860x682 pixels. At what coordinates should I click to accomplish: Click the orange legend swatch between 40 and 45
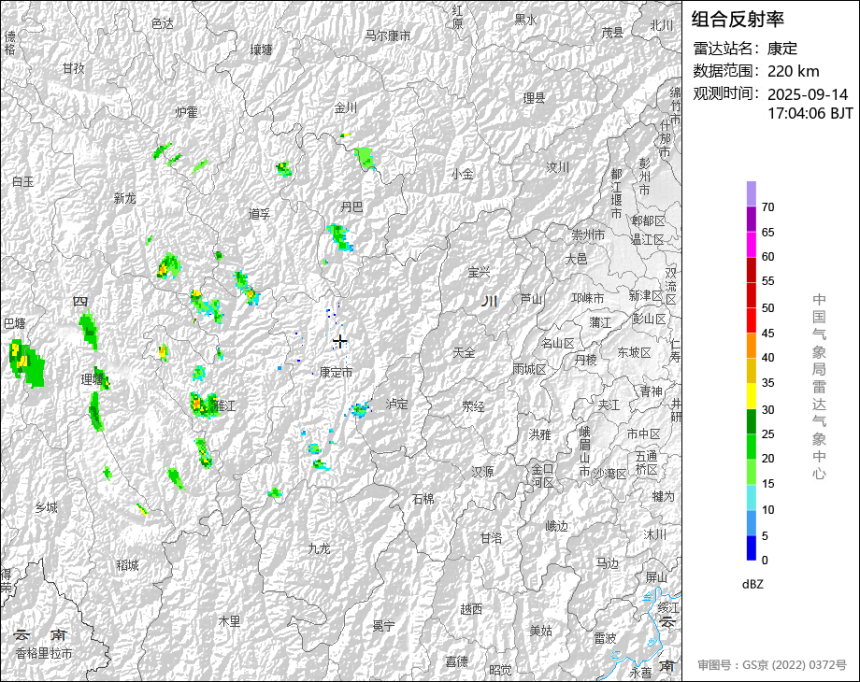coord(751,346)
